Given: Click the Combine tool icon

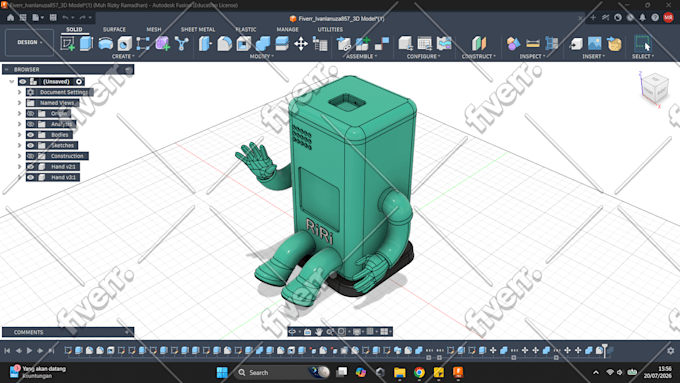Looking at the screenshot, I should [262, 43].
